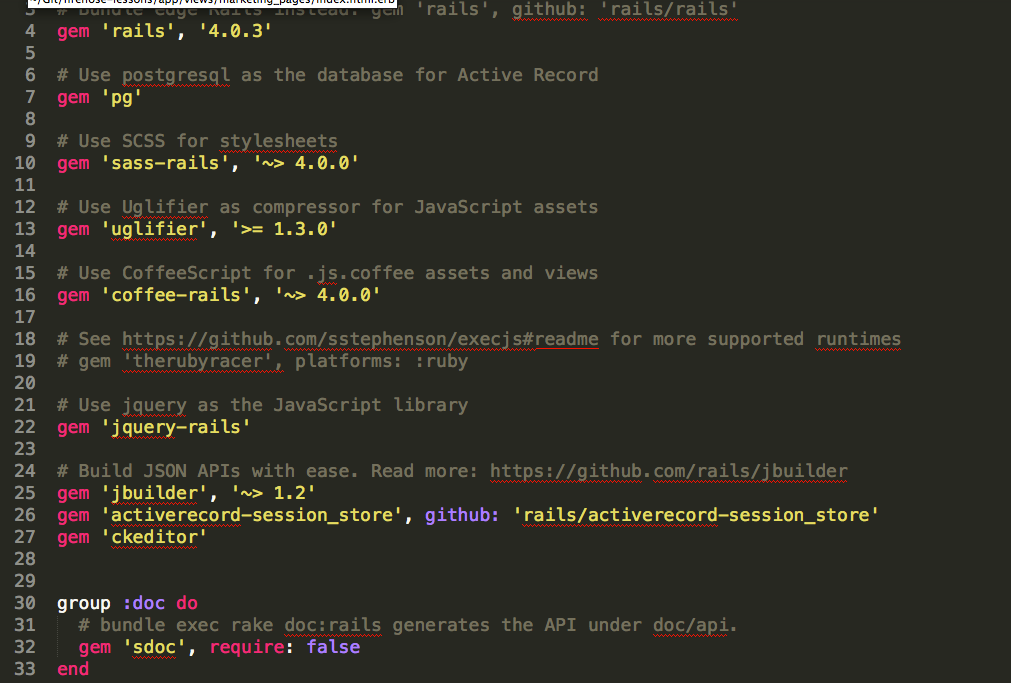Click the 'pg' gem string
This screenshot has height=683, width=1011.
(x=122, y=97)
